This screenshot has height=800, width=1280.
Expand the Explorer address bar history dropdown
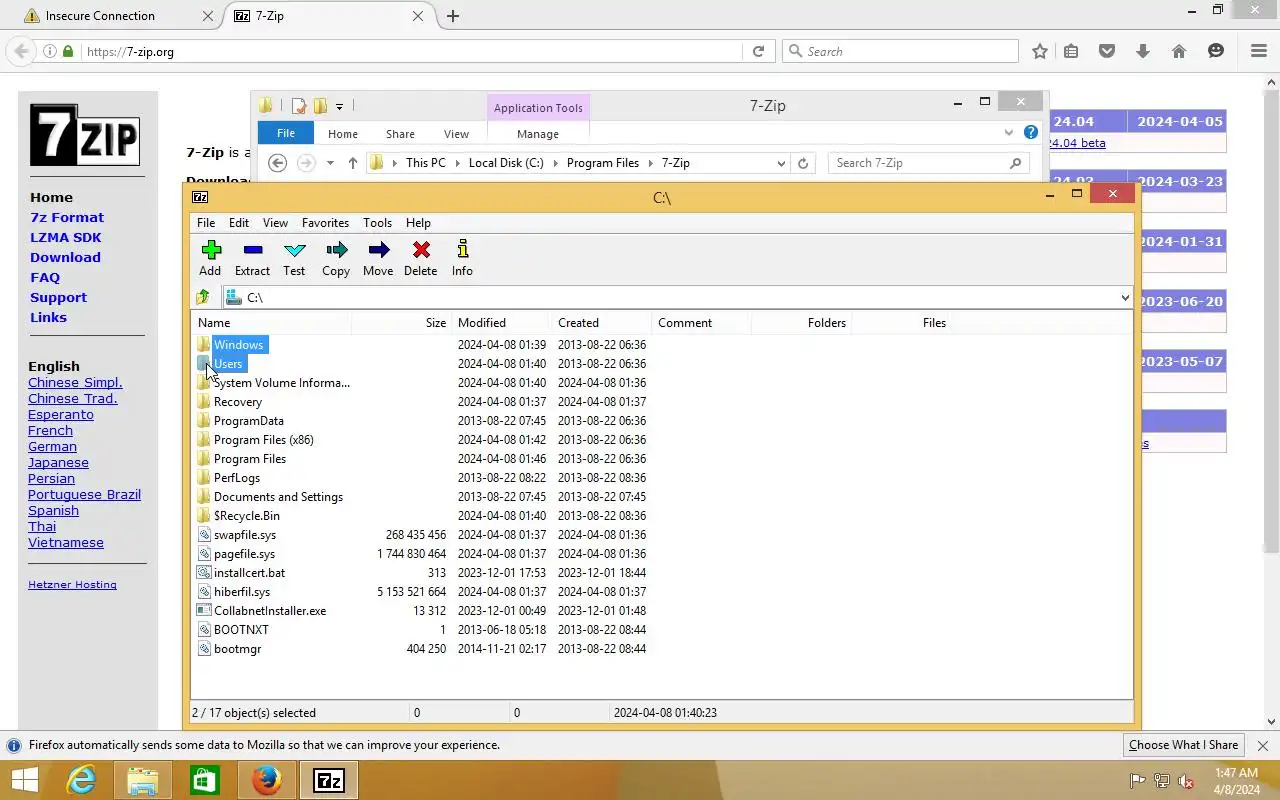point(781,163)
